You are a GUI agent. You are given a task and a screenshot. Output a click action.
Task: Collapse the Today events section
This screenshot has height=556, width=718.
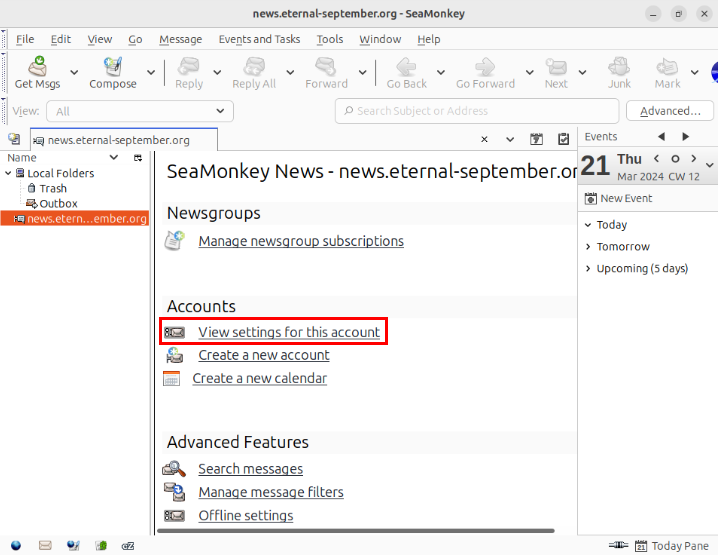[x=588, y=225]
